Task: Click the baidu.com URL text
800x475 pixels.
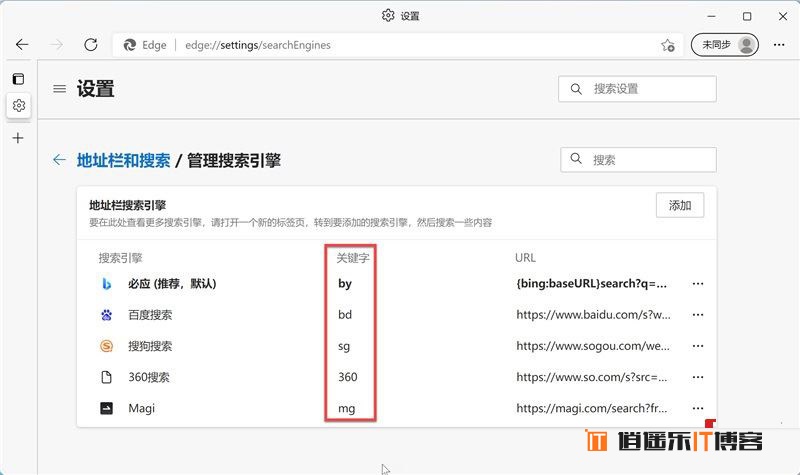Action: 593,315
